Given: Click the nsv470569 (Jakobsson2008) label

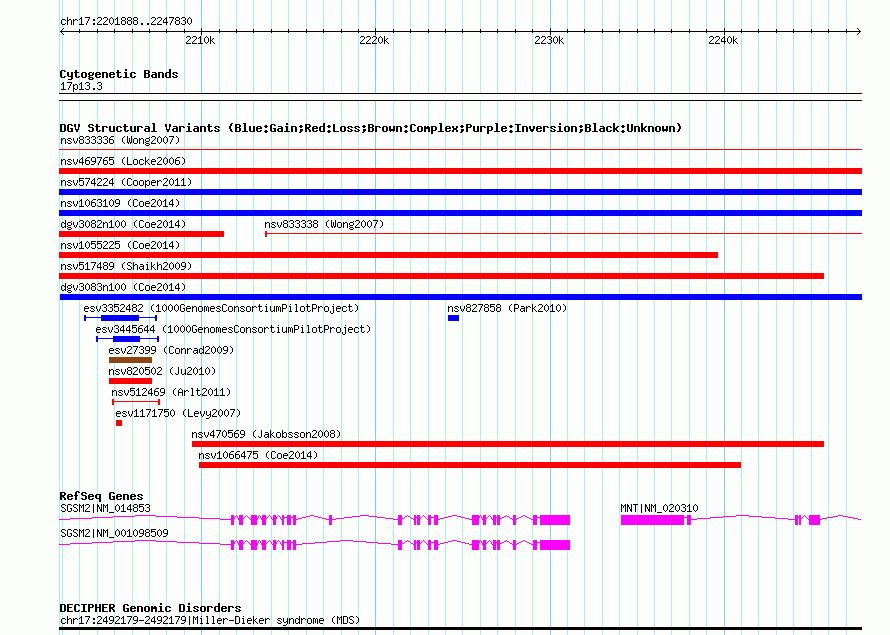Looking at the screenshot, I should point(266,434).
